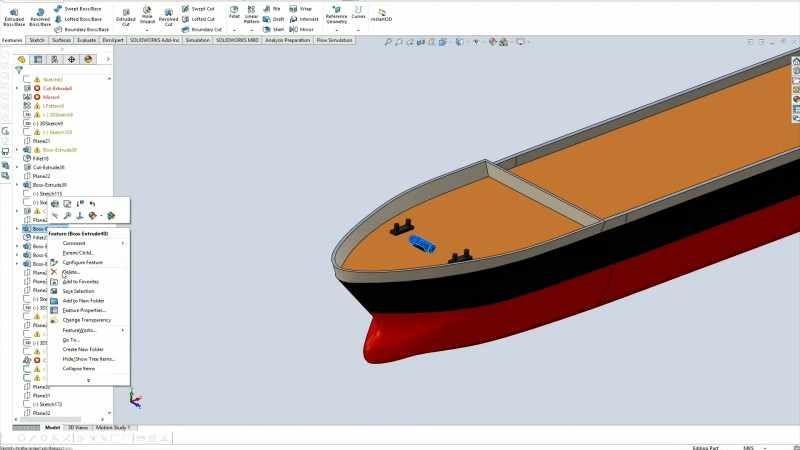800x450 pixels.
Task: Open the Flow Simulation tab
Action: tap(334, 40)
